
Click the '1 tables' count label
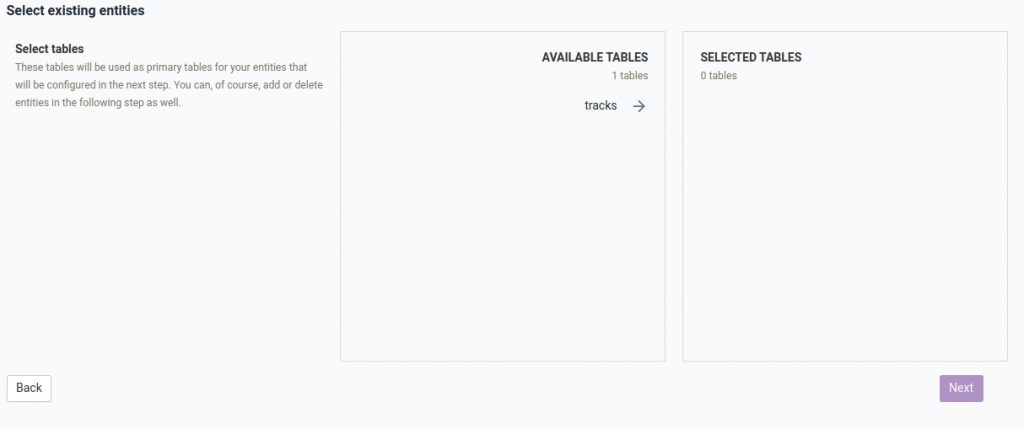pyautogui.click(x=630, y=75)
